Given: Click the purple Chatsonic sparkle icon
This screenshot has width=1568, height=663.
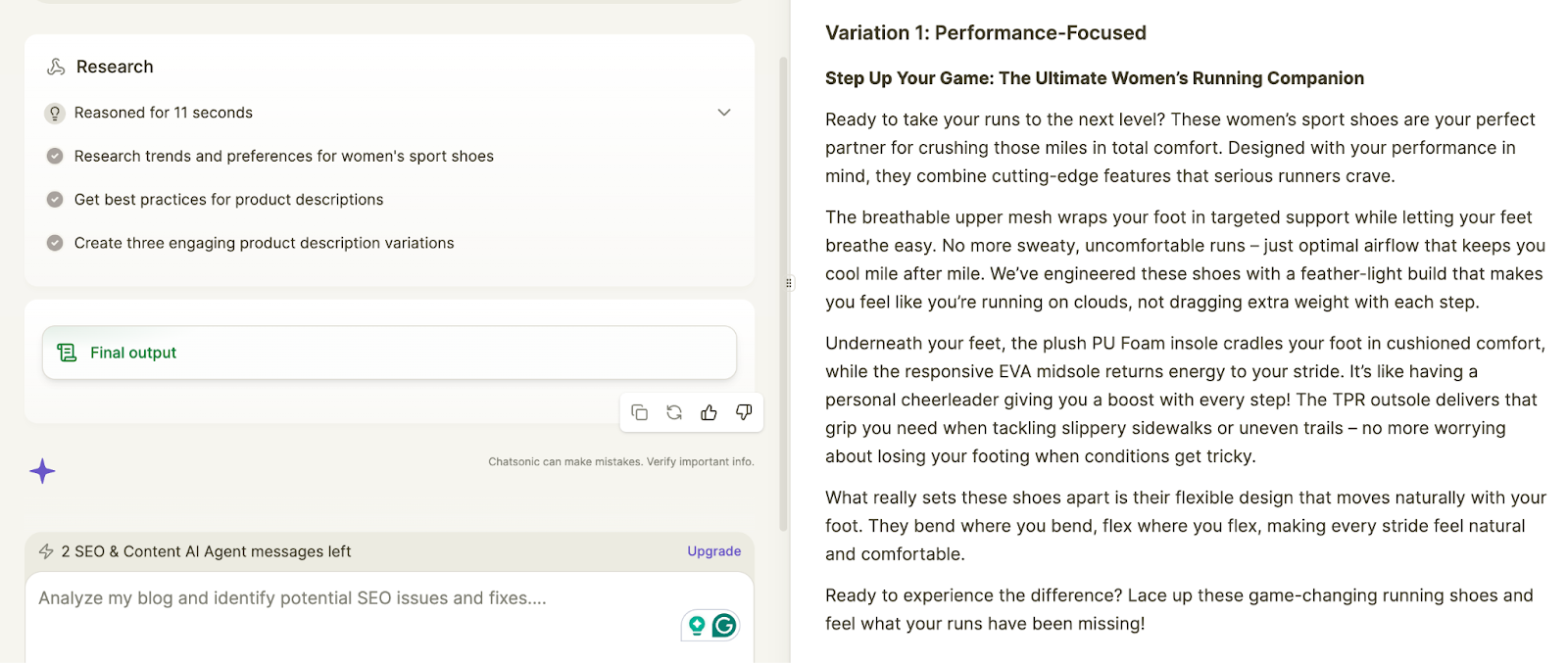Looking at the screenshot, I should click(x=42, y=471).
